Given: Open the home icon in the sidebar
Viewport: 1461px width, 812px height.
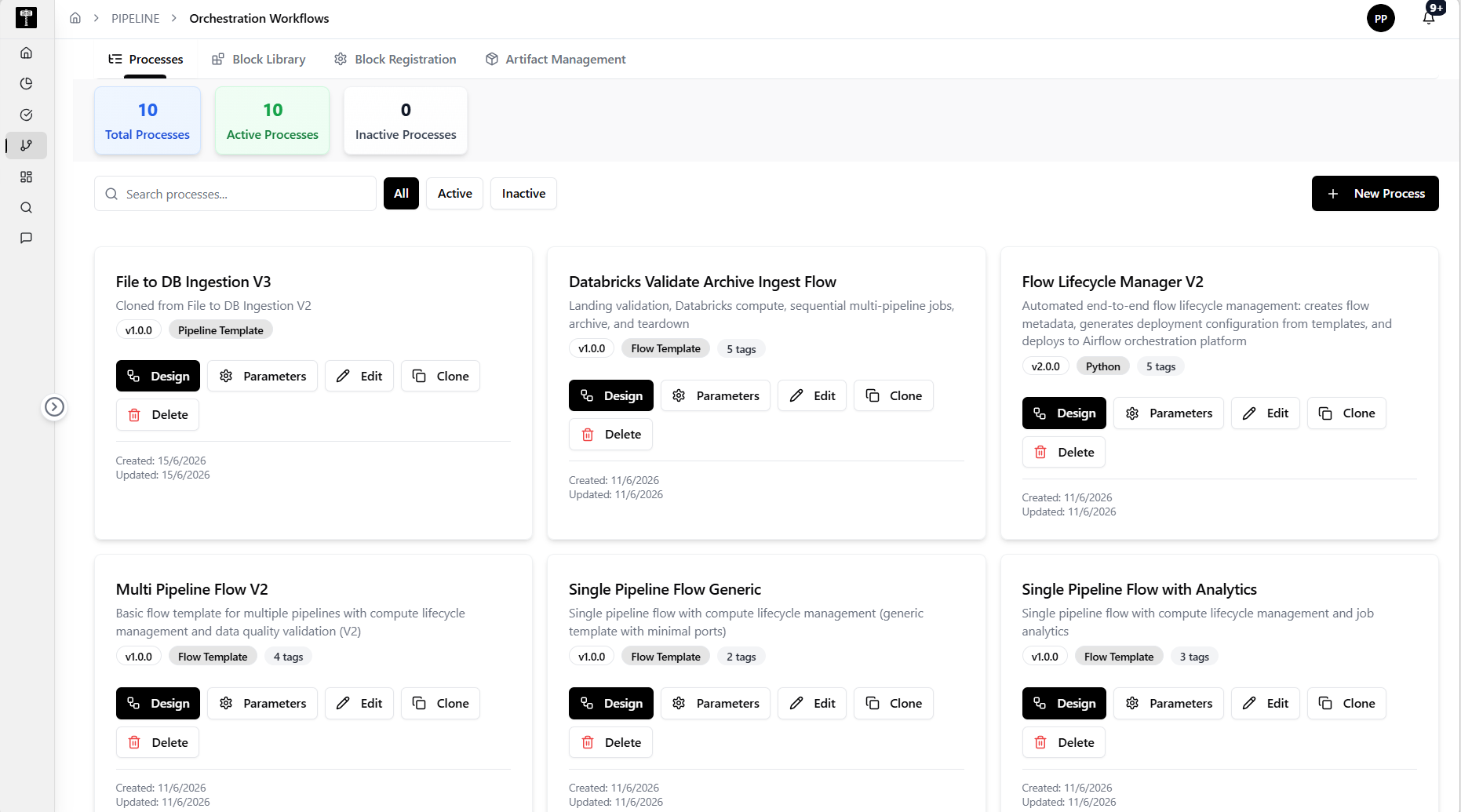Looking at the screenshot, I should (26, 53).
